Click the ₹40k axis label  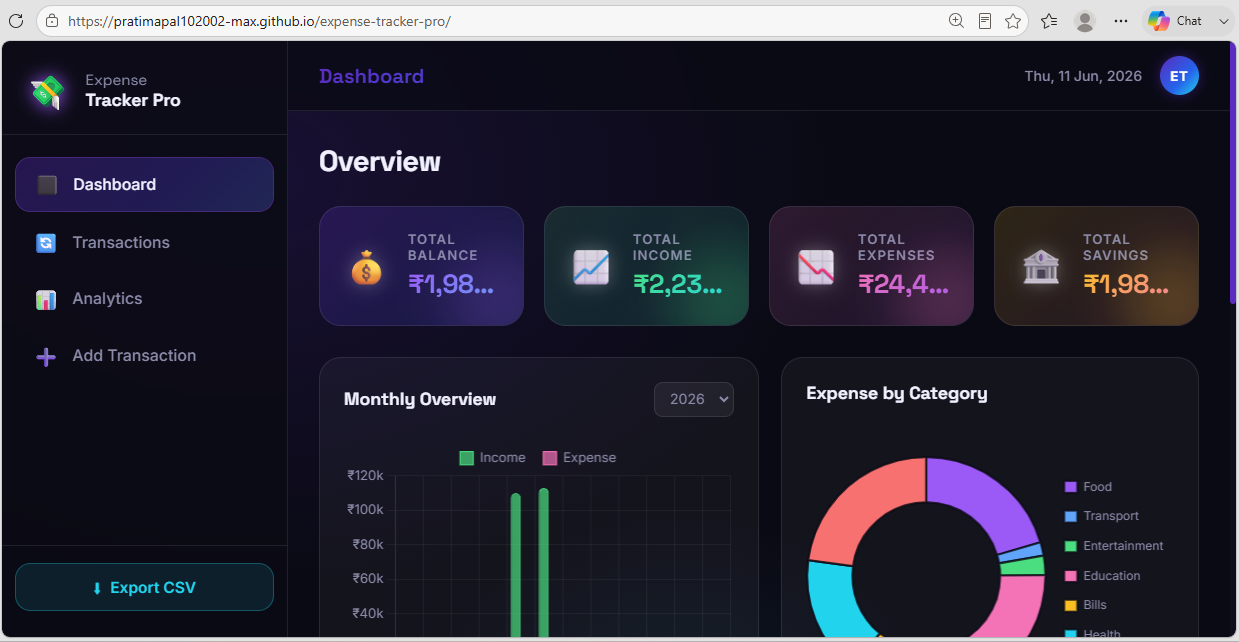[x=367, y=614]
